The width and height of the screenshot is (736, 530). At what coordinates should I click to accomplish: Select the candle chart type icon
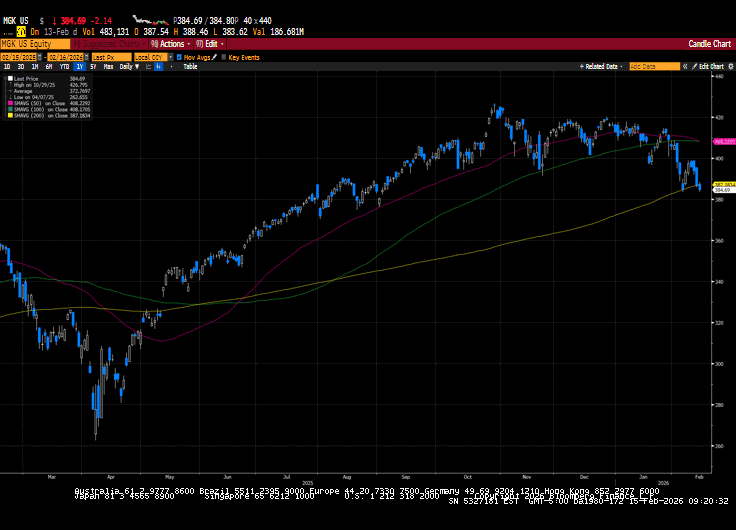point(159,66)
